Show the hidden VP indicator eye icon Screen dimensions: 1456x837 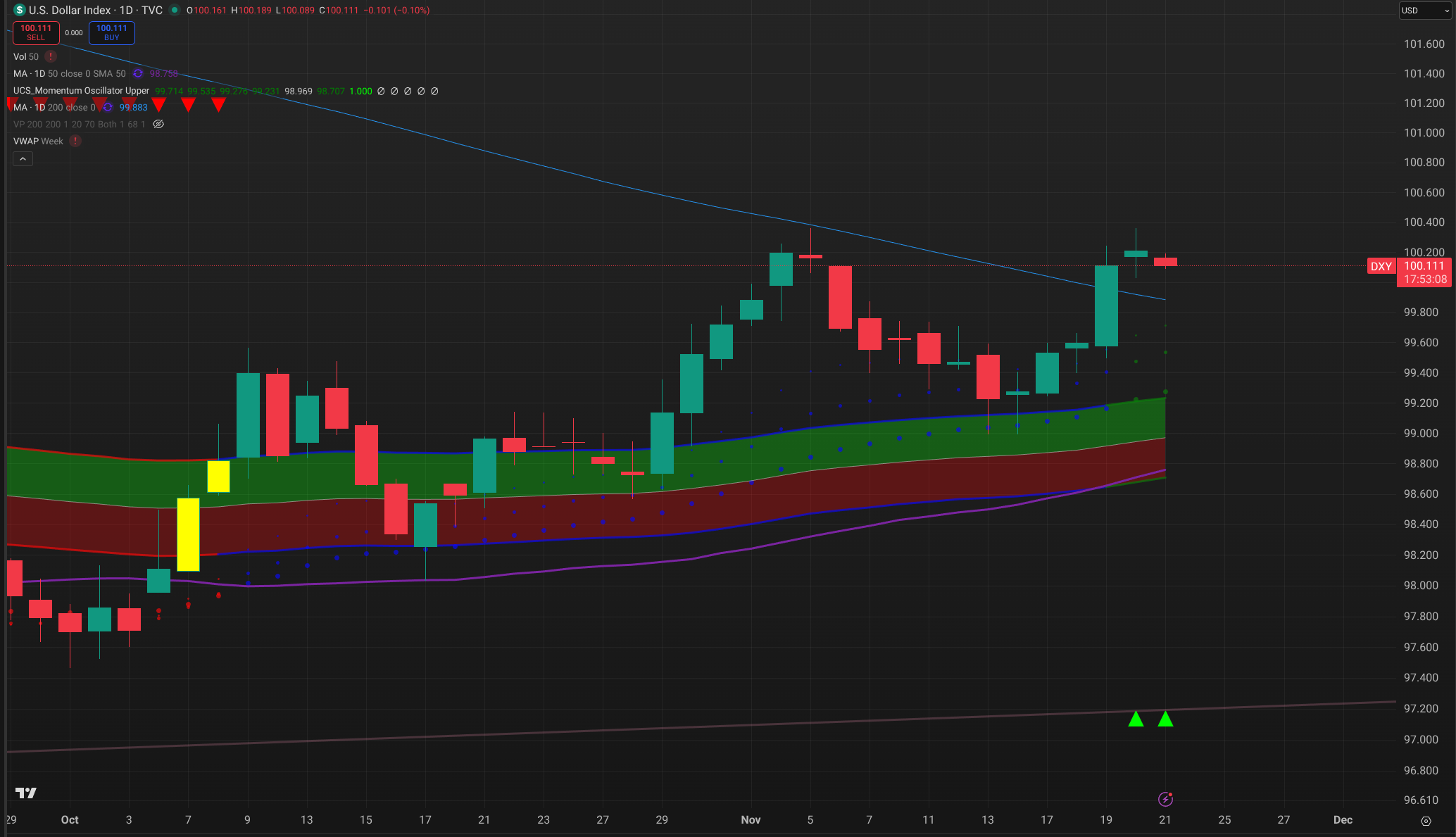[158, 124]
